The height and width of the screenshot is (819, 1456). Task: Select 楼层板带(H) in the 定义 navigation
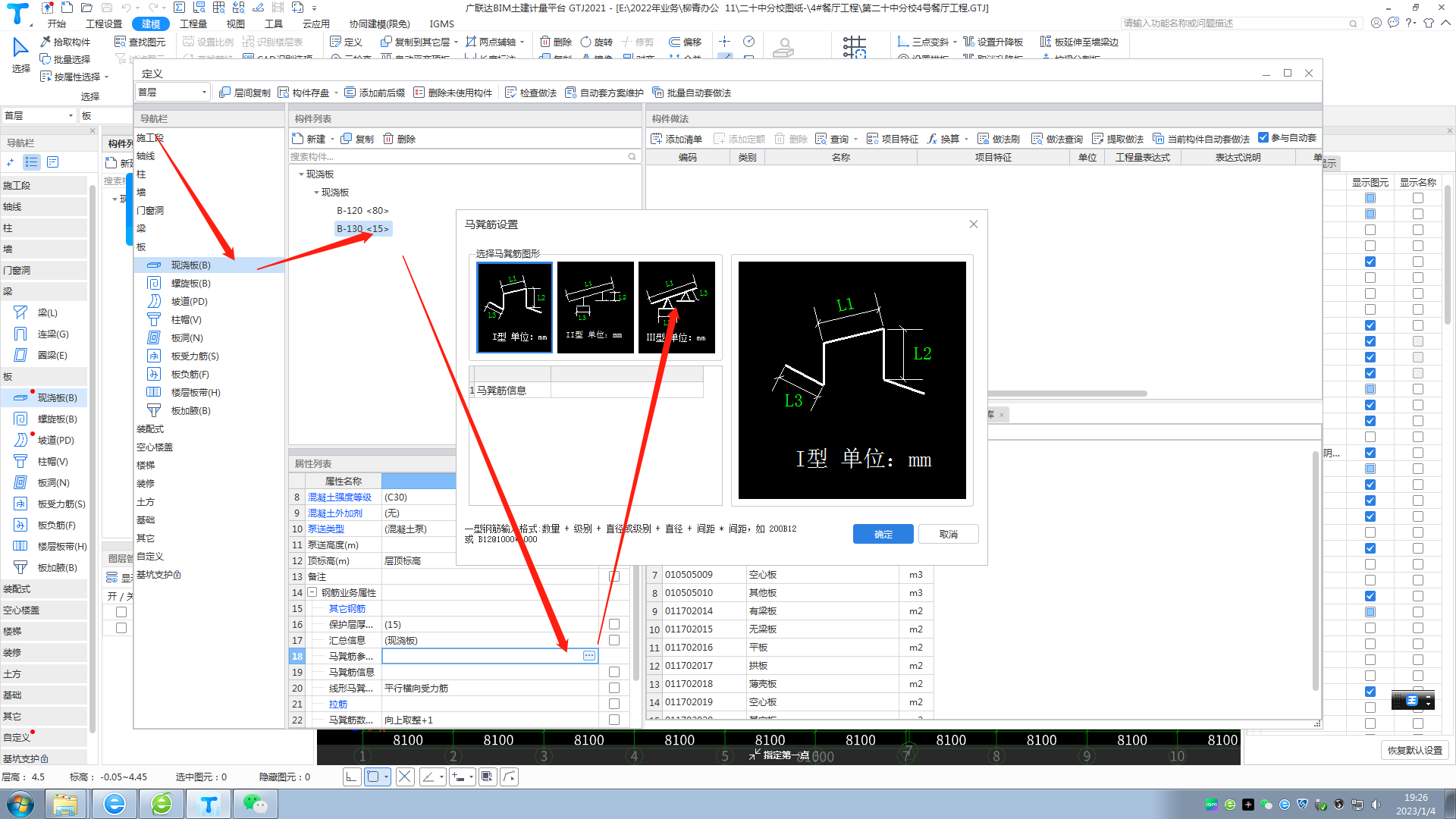point(196,393)
